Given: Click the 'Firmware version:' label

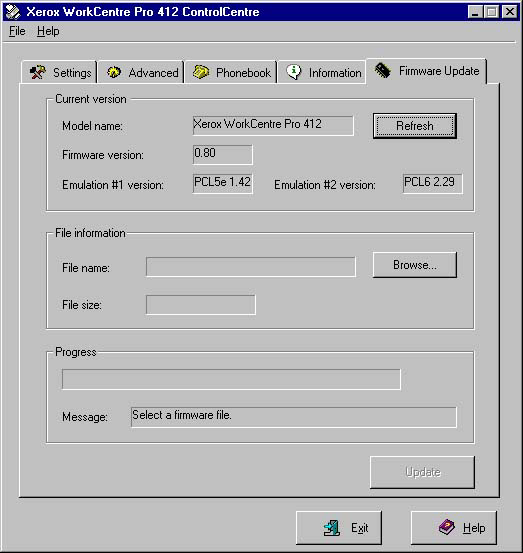Looking at the screenshot, I should (103, 155).
